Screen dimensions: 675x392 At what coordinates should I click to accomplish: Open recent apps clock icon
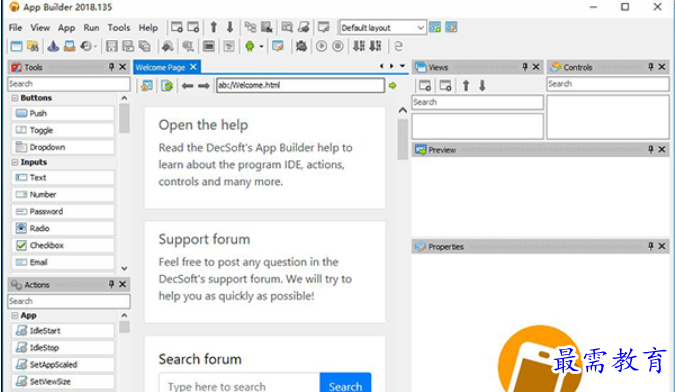coord(86,46)
